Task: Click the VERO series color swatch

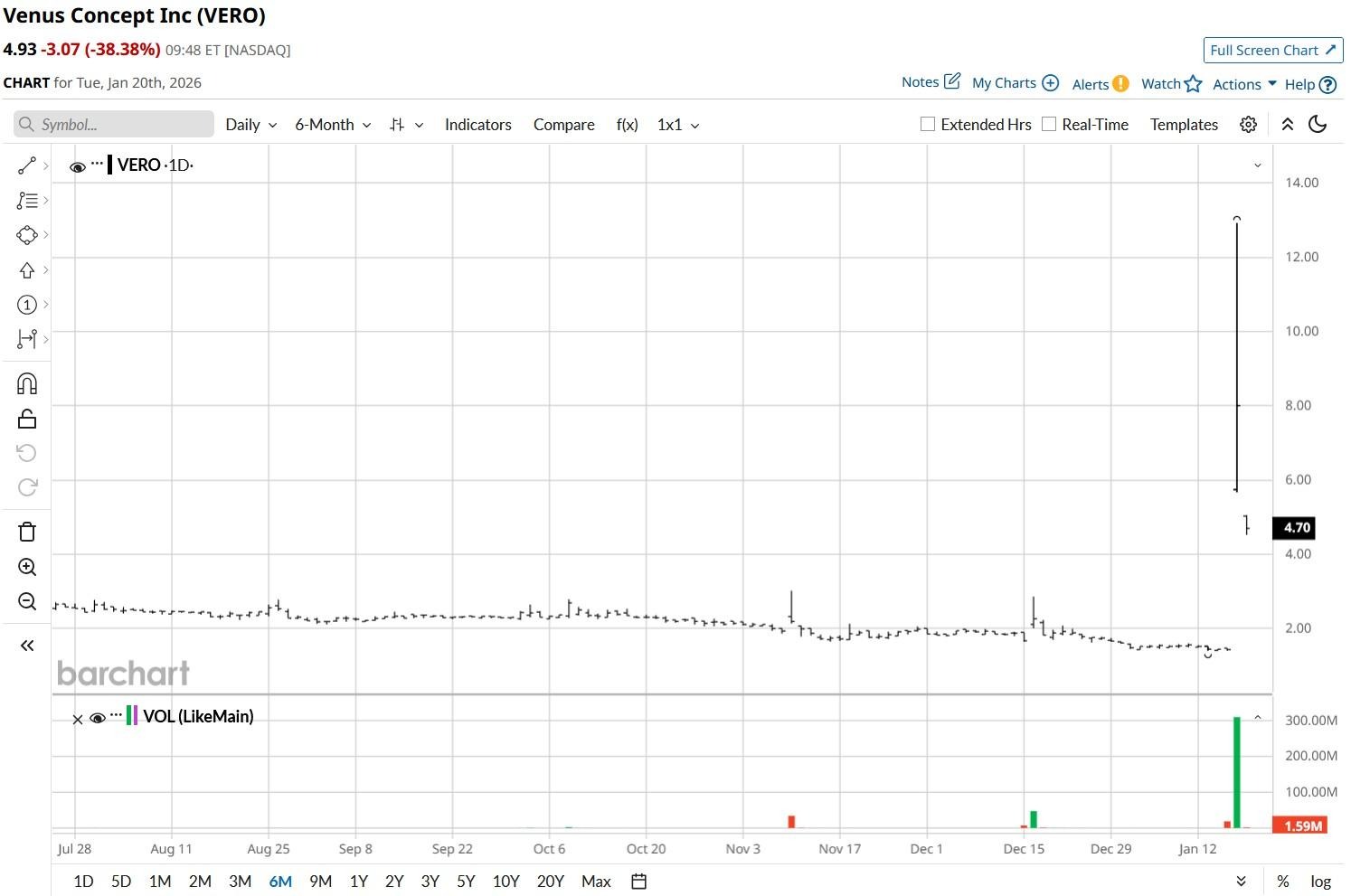Action: click(110, 165)
